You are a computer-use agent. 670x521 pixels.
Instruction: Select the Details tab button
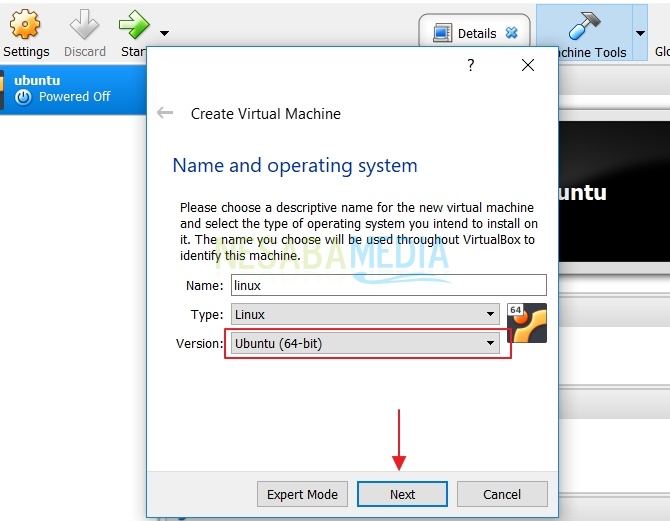click(474, 33)
